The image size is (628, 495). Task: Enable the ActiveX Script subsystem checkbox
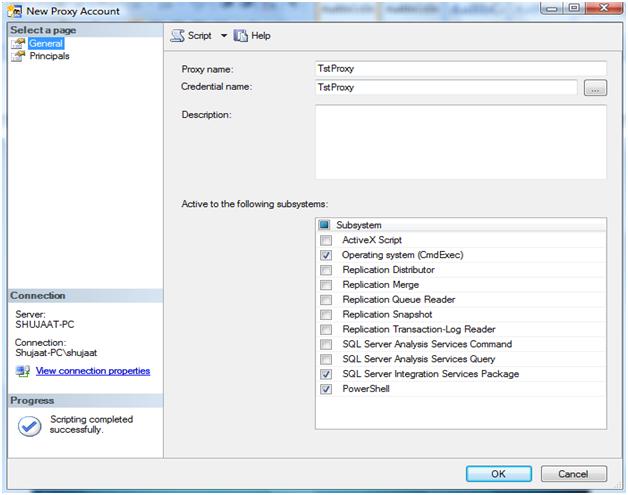326,240
